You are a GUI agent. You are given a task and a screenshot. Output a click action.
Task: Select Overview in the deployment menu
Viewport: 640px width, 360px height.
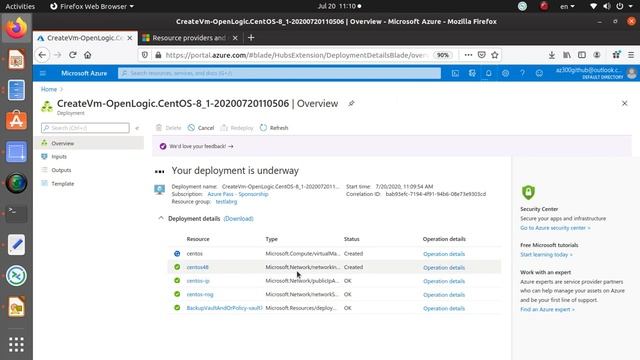89,143
